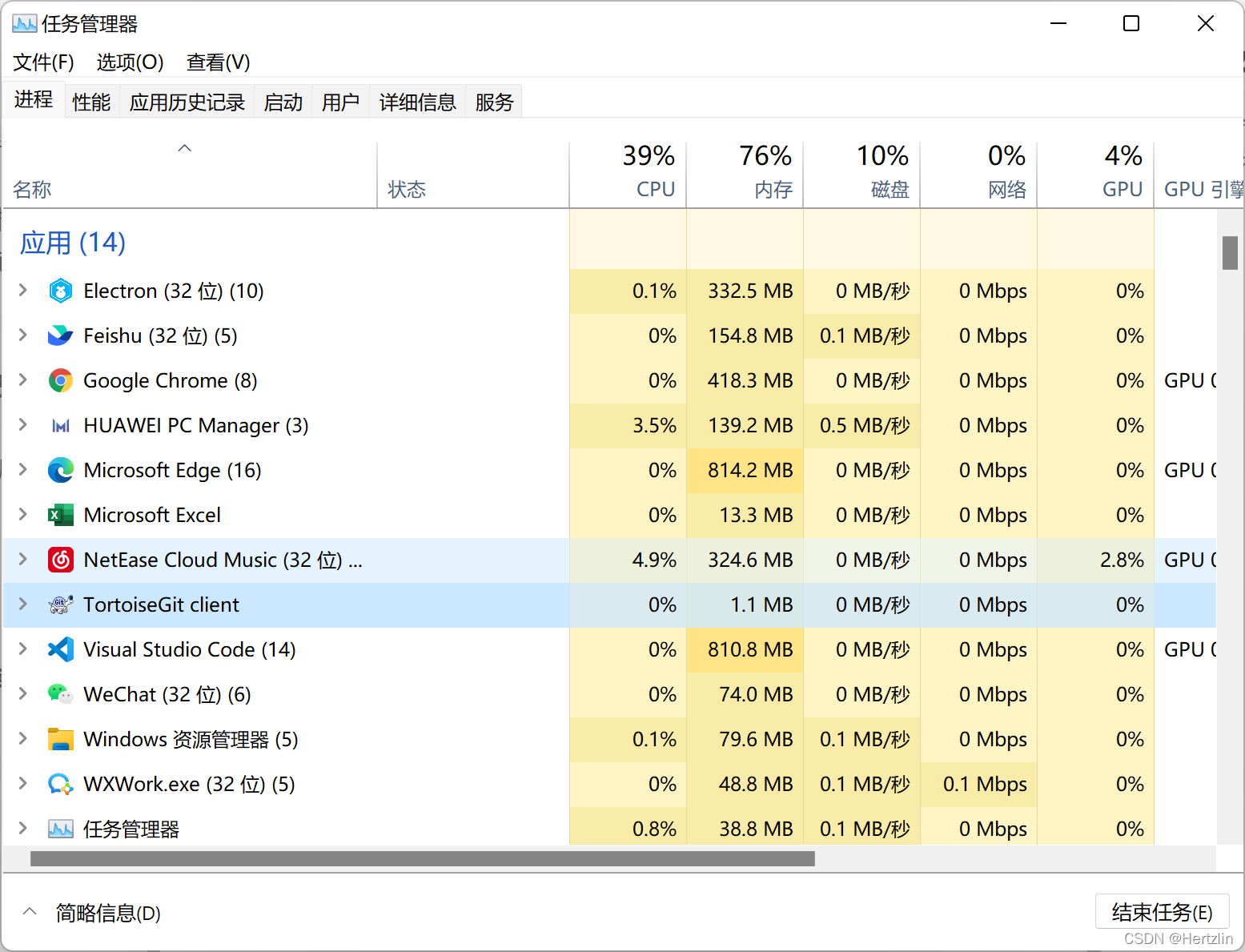The image size is (1245, 952).
Task: Click the Electron app icon
Action: tap(61, 291)
